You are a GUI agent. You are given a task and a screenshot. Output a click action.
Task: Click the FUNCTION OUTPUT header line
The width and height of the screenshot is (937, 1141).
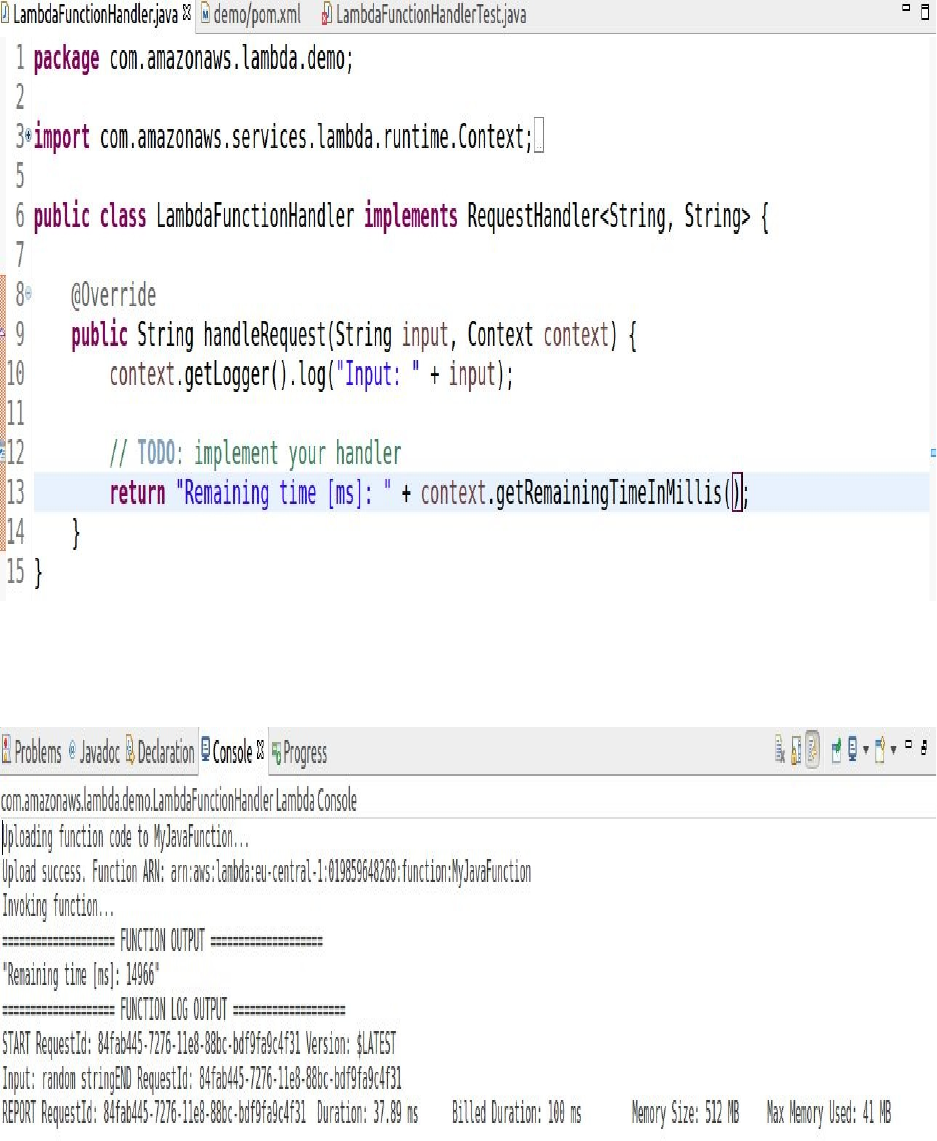pos(162,940)
